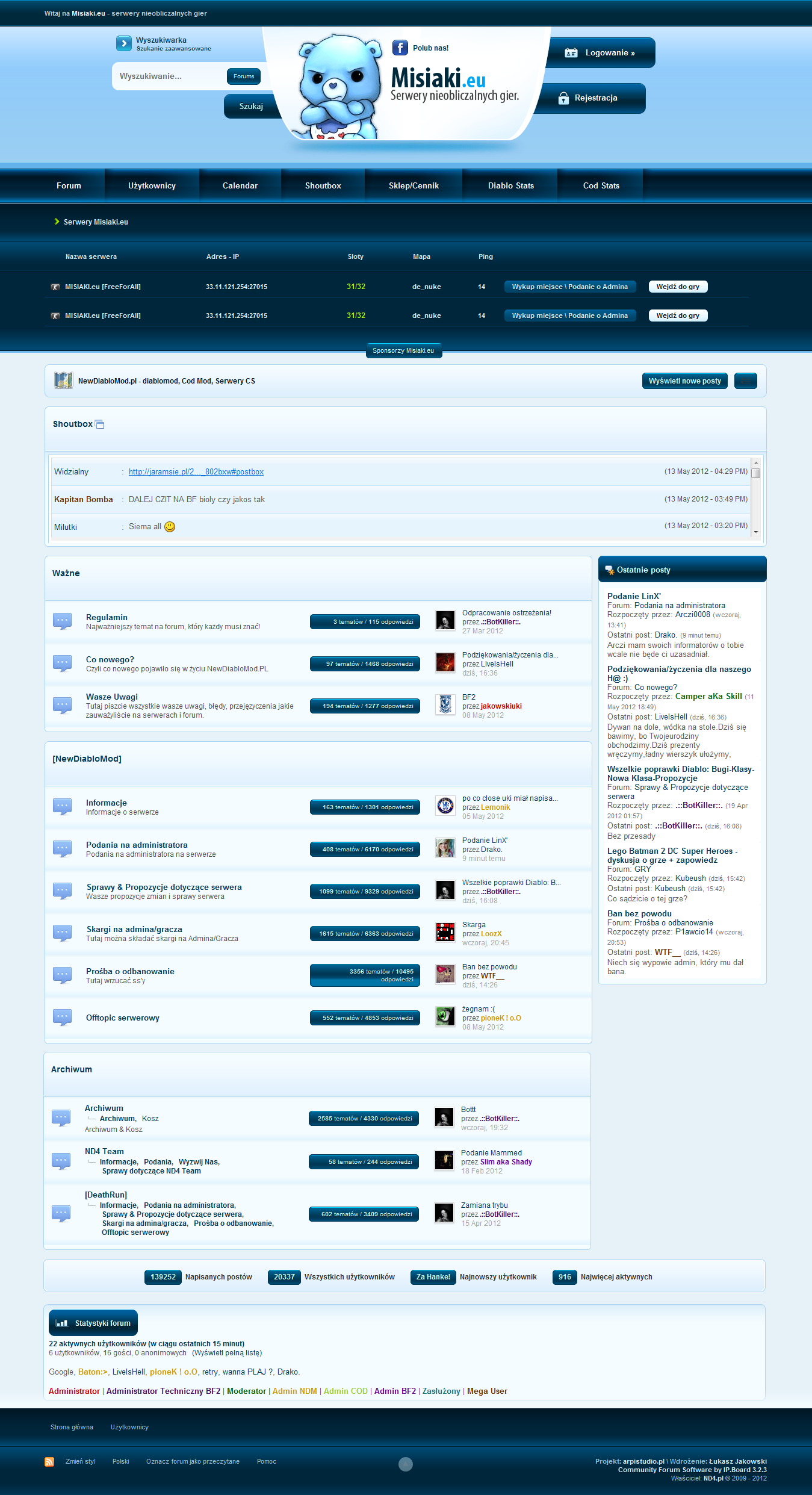Image resolution: width=812 pixels, height=1495 pixels.
Task: Click the BotKiller avatar in Regulamin row
Action: 445,620
